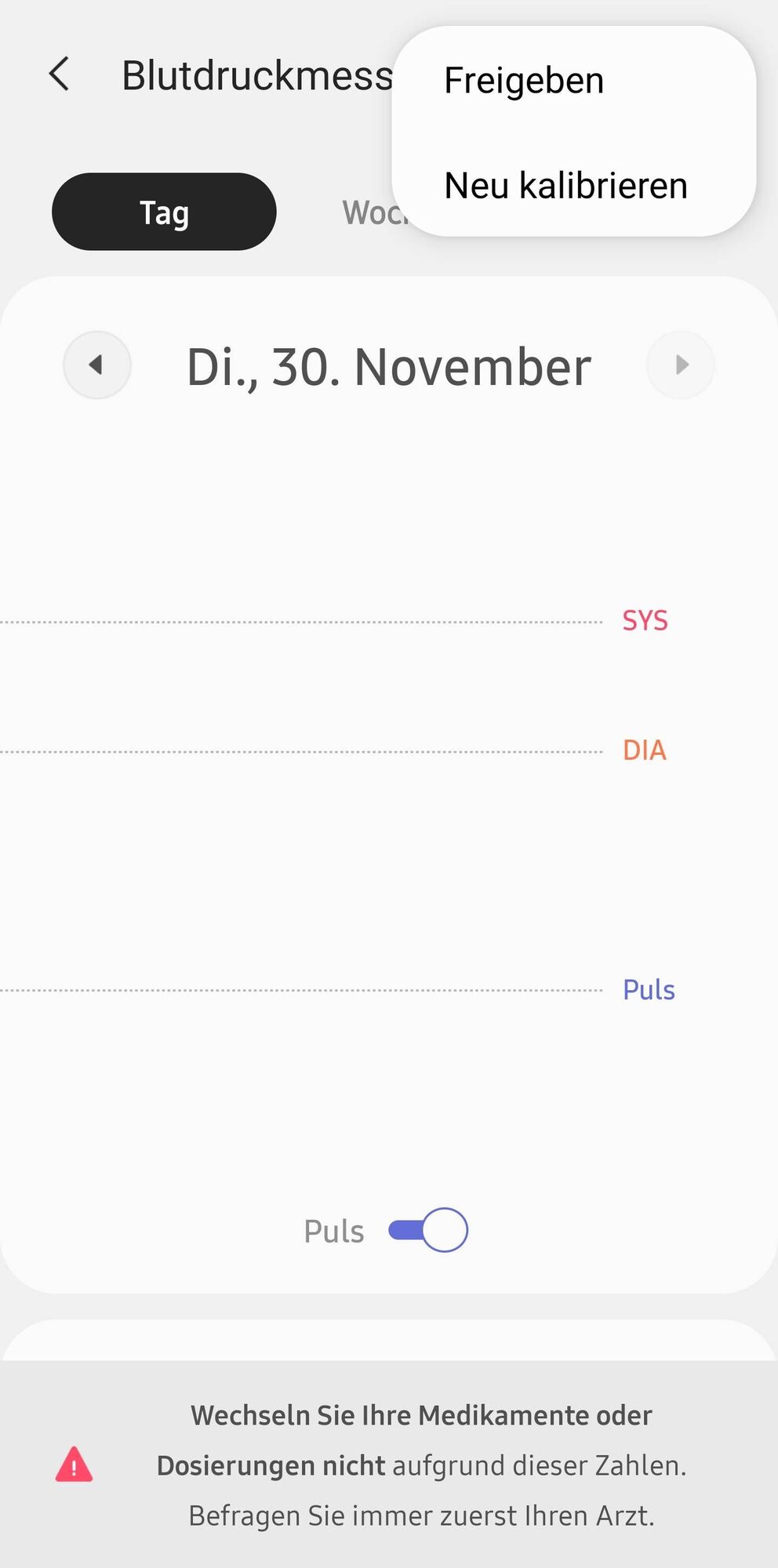
Task: Click the DIA dotted reference line
Action: 301,751
